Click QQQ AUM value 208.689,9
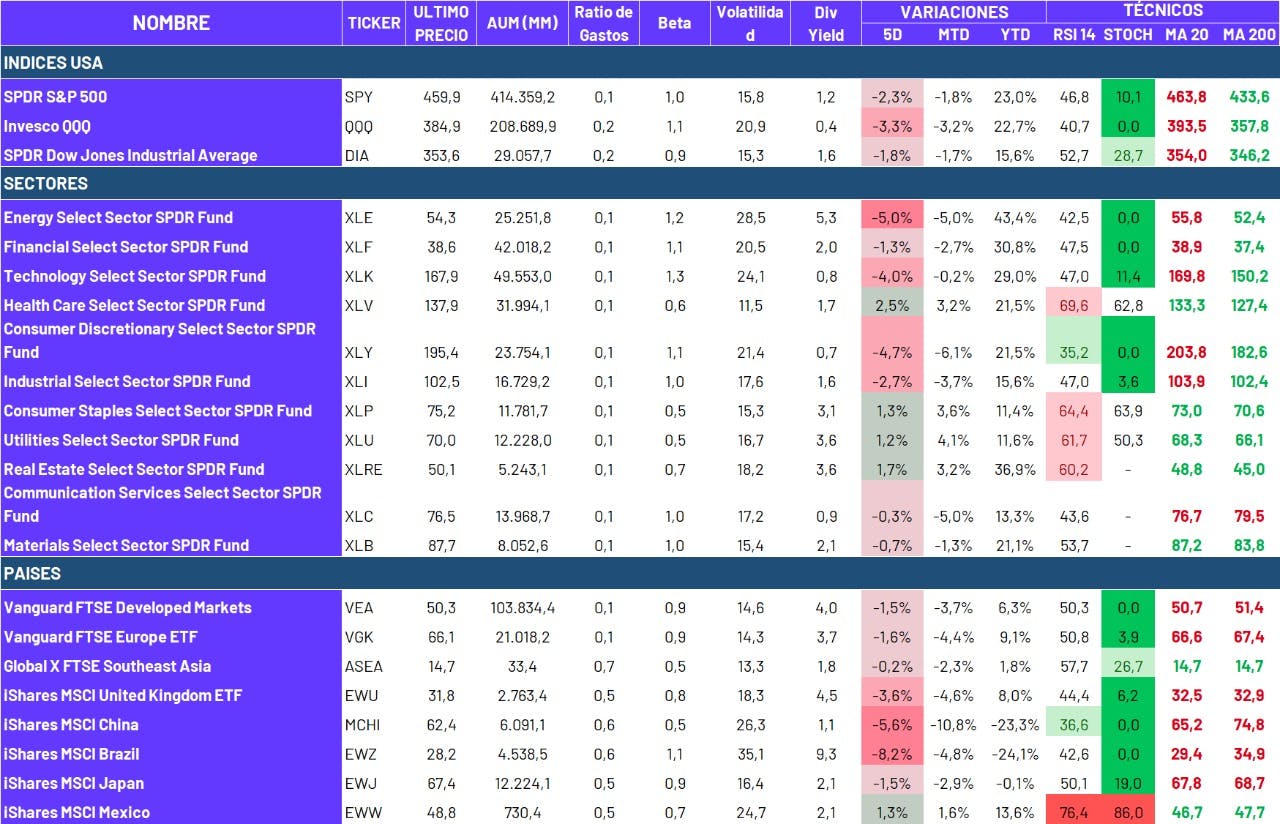The height and width of the screenshot is (824, 1280). [x=522, y=127]
